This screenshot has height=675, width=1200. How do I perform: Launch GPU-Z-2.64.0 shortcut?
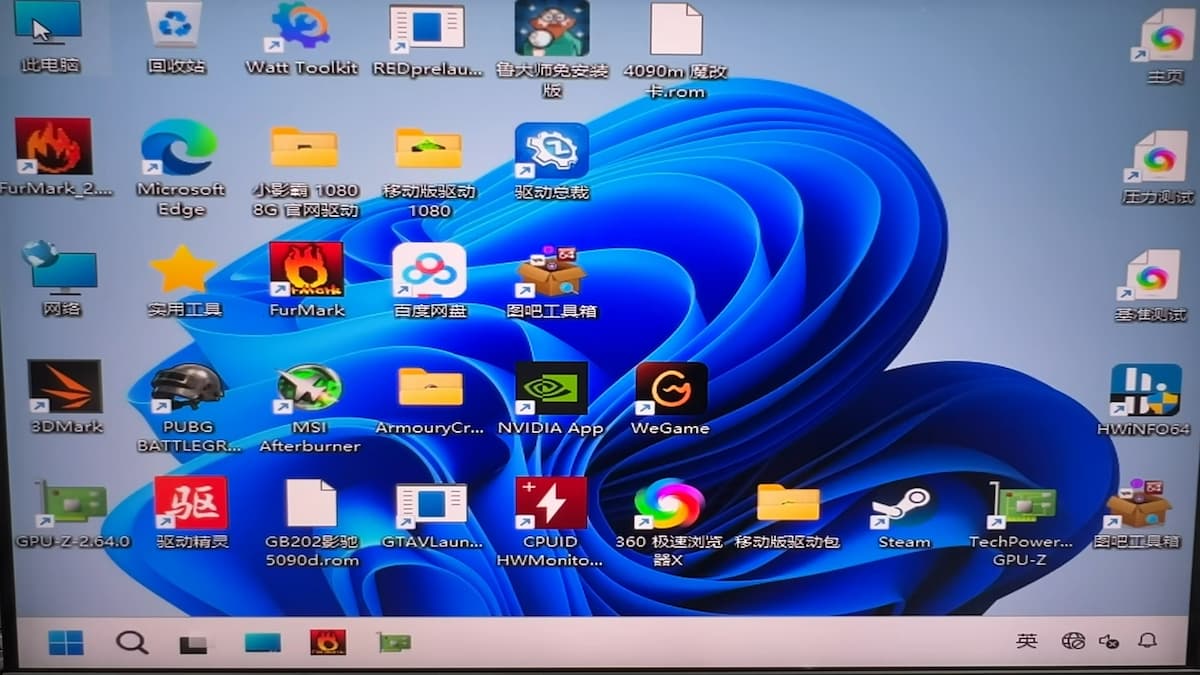click(72, 514)
